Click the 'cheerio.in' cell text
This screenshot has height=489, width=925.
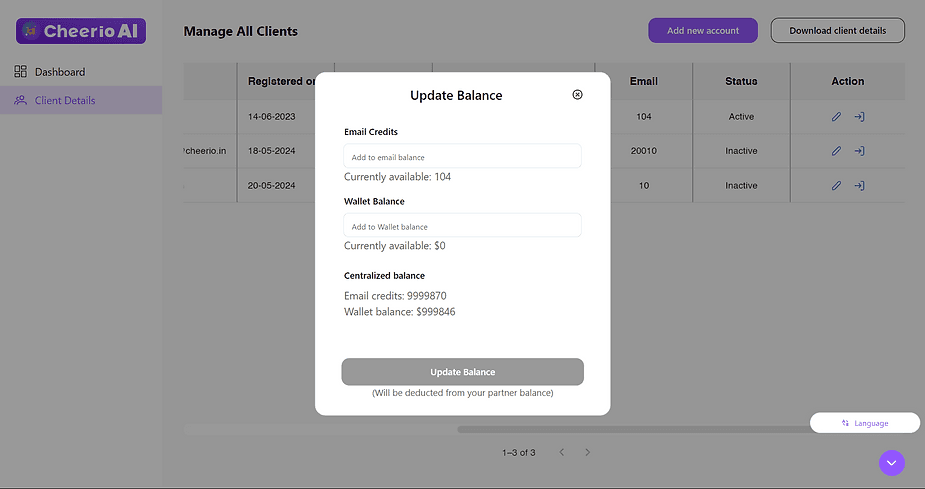pos(205,151)
